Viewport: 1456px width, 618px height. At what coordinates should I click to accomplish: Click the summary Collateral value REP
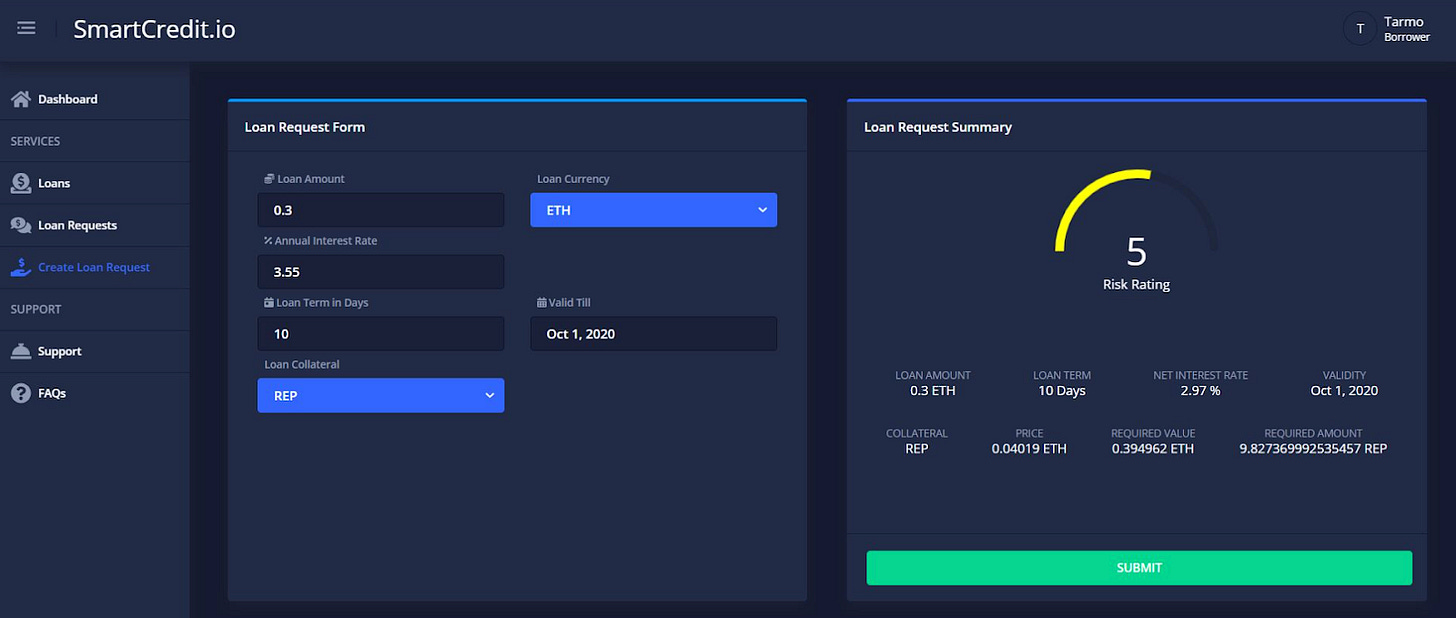pos(917,449)
